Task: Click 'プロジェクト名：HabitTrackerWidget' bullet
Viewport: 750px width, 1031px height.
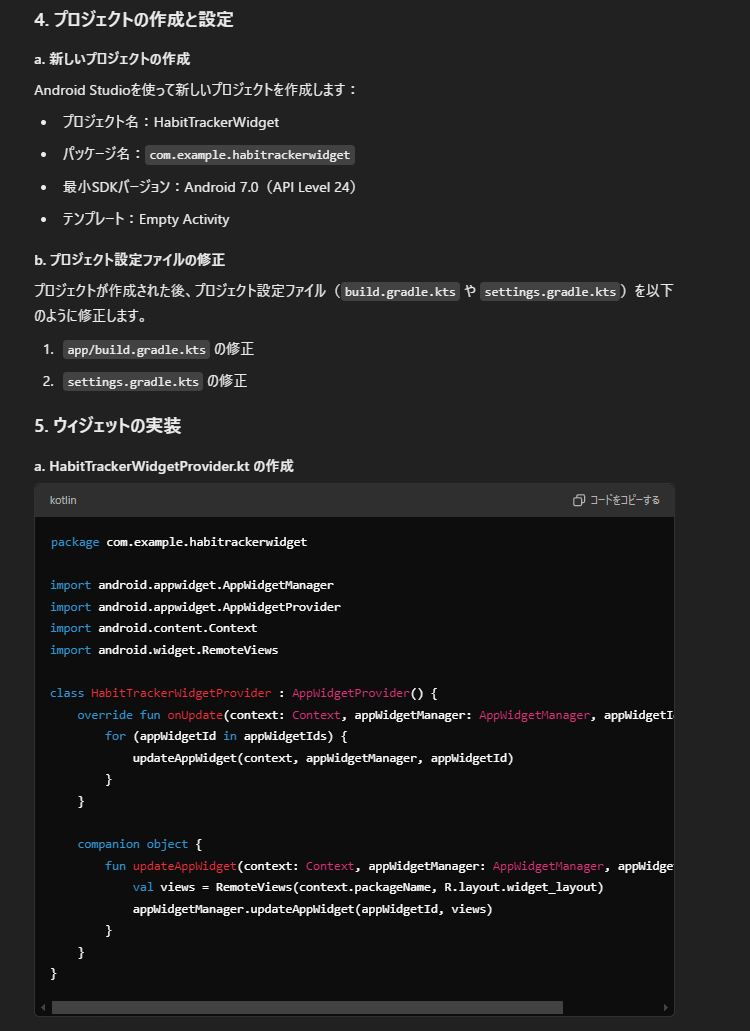Action: click(171, 122)
